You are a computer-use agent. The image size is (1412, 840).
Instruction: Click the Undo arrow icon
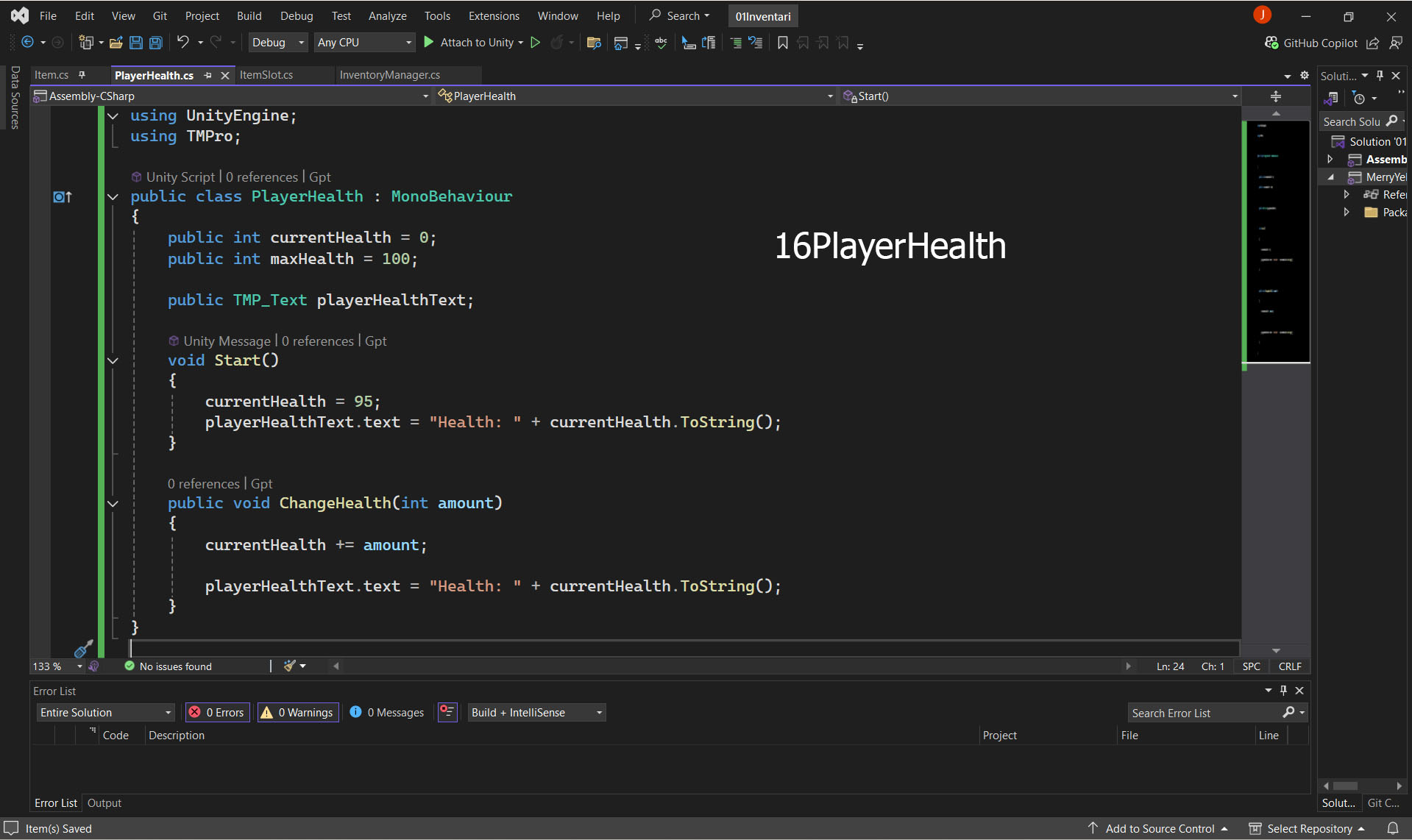[182, 42]
